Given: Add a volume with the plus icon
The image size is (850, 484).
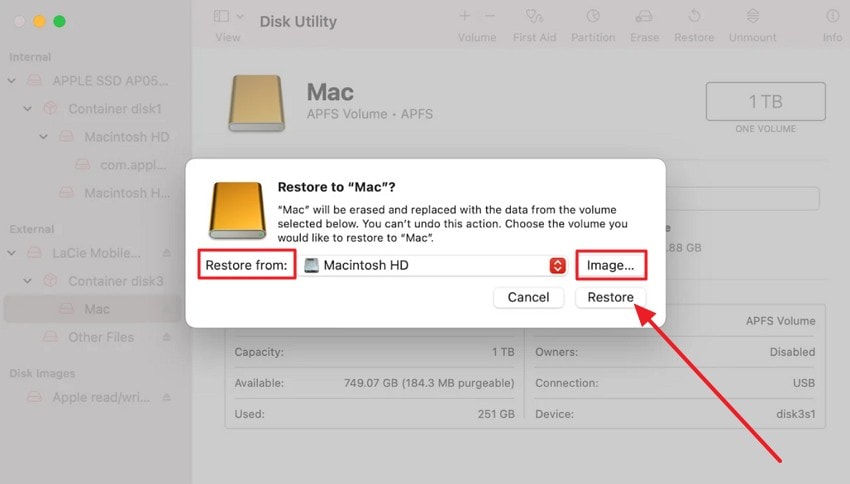Looking at the screenshot, I should [x=465, y=16].
